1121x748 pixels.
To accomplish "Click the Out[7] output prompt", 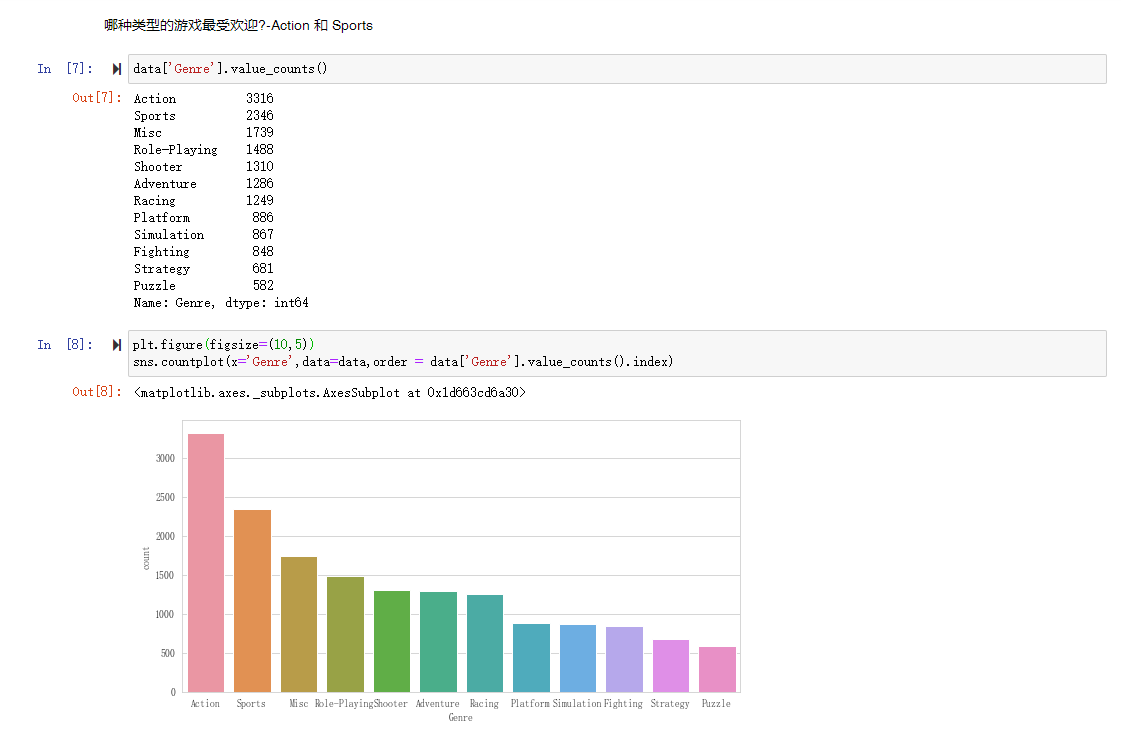I will (x=97, y=98).
